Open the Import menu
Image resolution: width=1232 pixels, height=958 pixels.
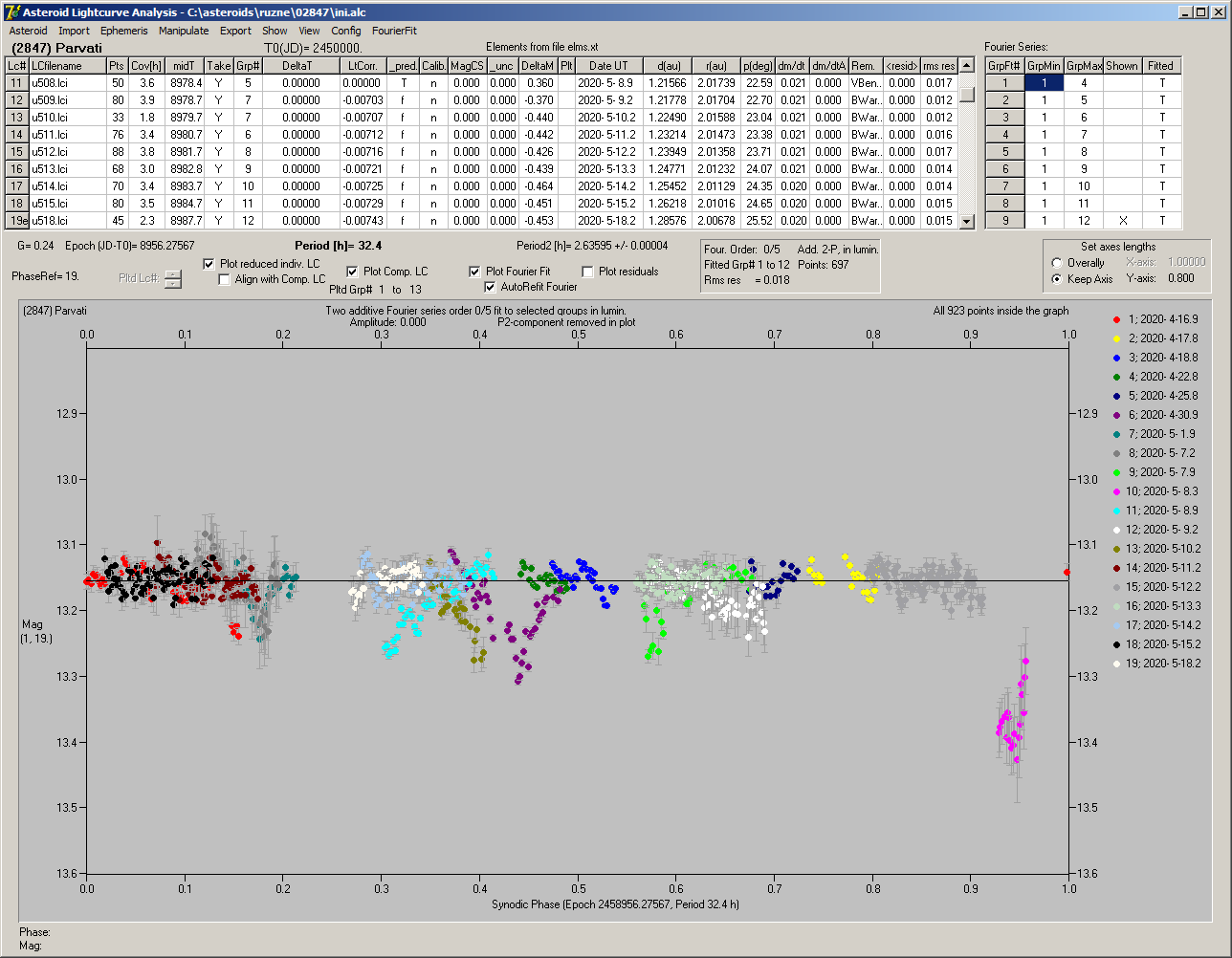pos(74,31)
